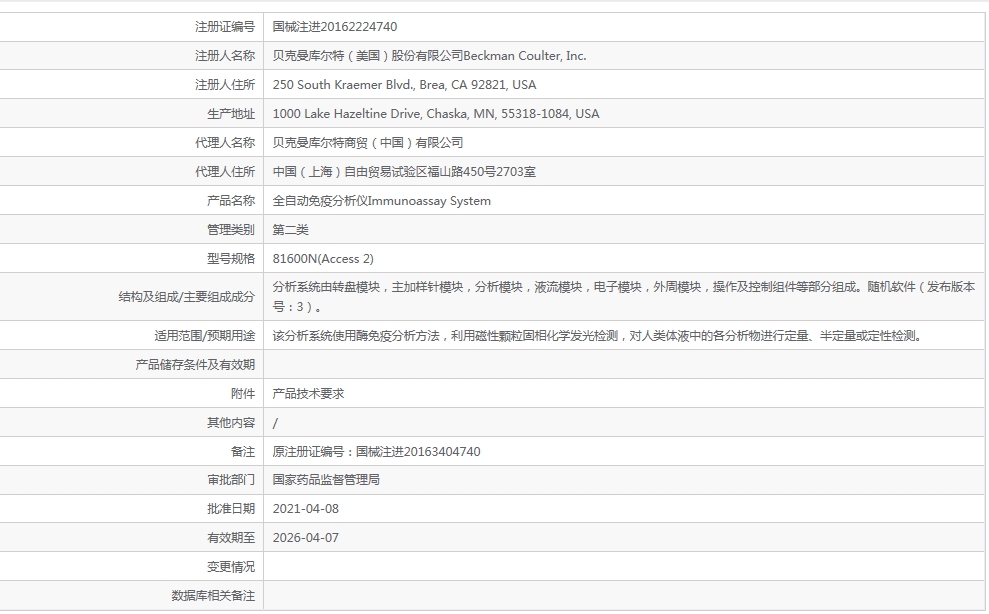
Task: Click the 注册人住所 label
Action: click(225, 85)
